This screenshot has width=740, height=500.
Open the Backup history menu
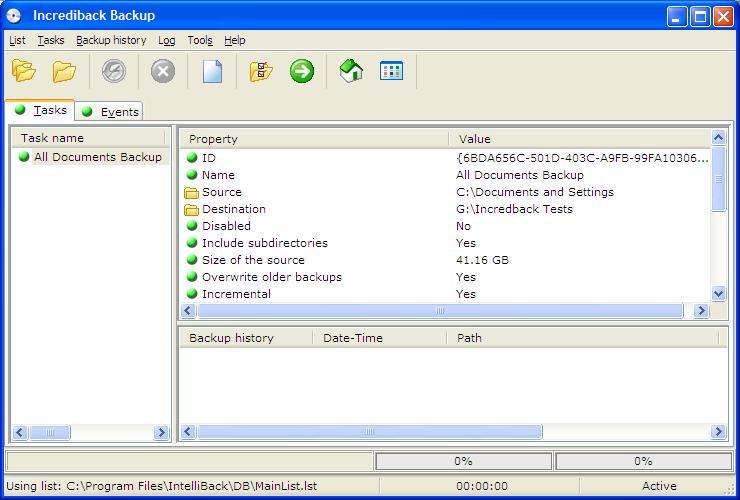[x=111, y=41]
